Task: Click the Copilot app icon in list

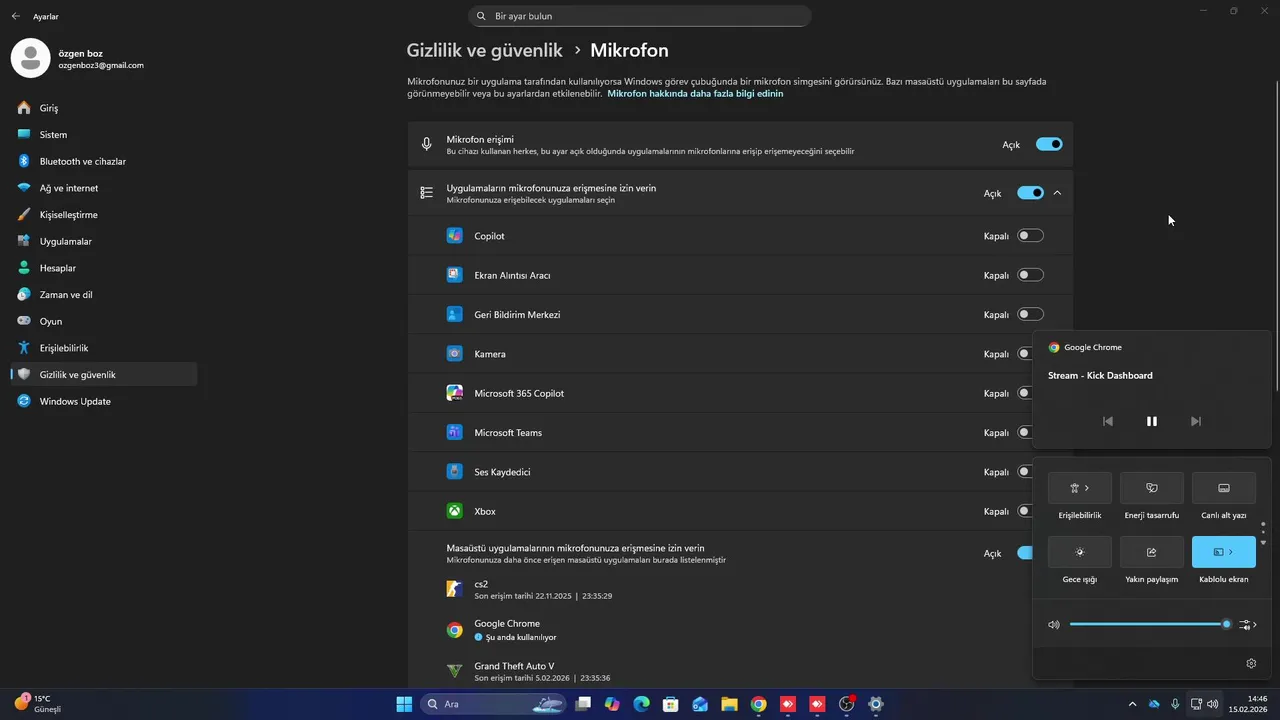Action: pos(455,236)
